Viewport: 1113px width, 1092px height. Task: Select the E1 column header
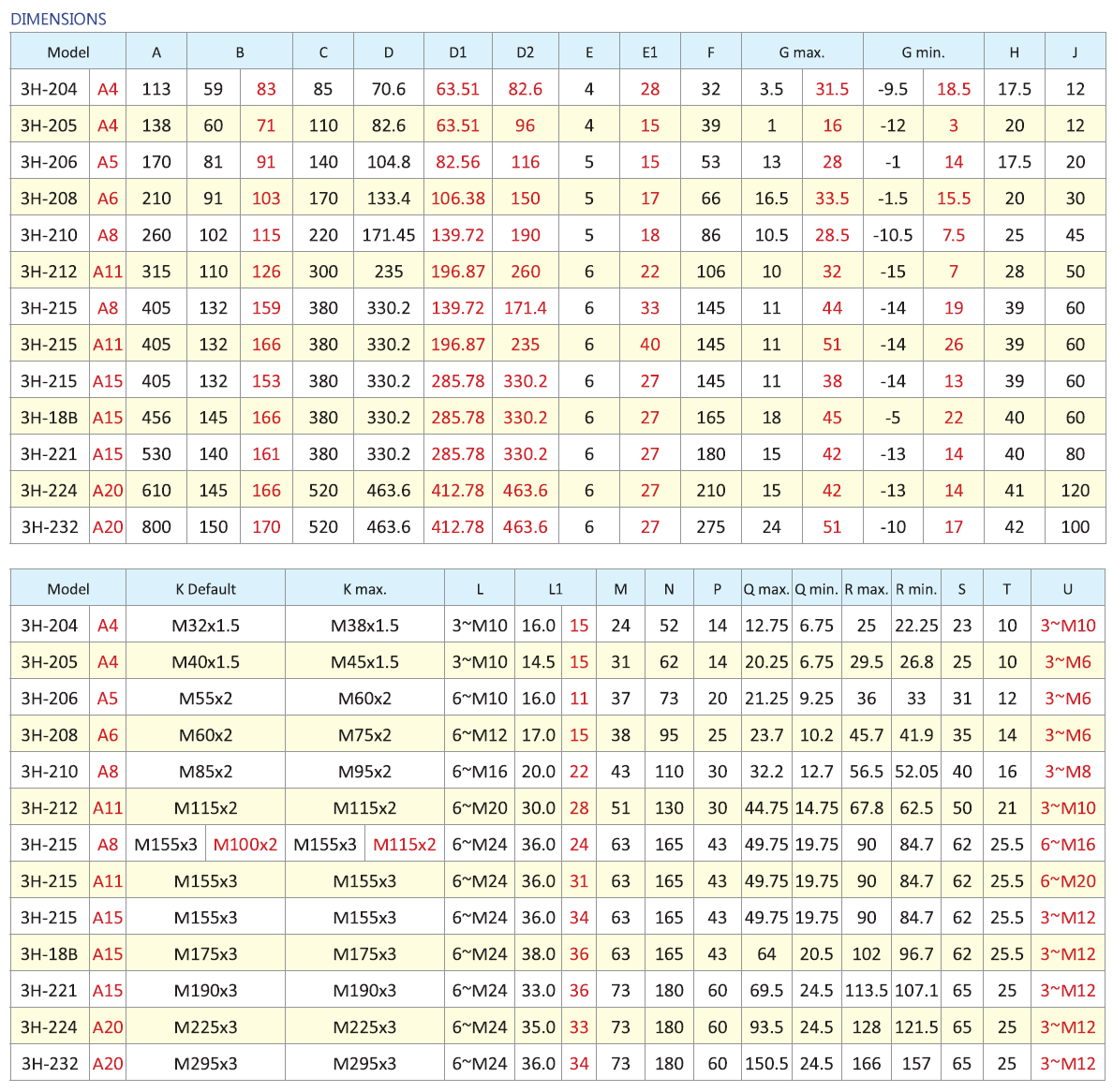[x=649, y=52]
